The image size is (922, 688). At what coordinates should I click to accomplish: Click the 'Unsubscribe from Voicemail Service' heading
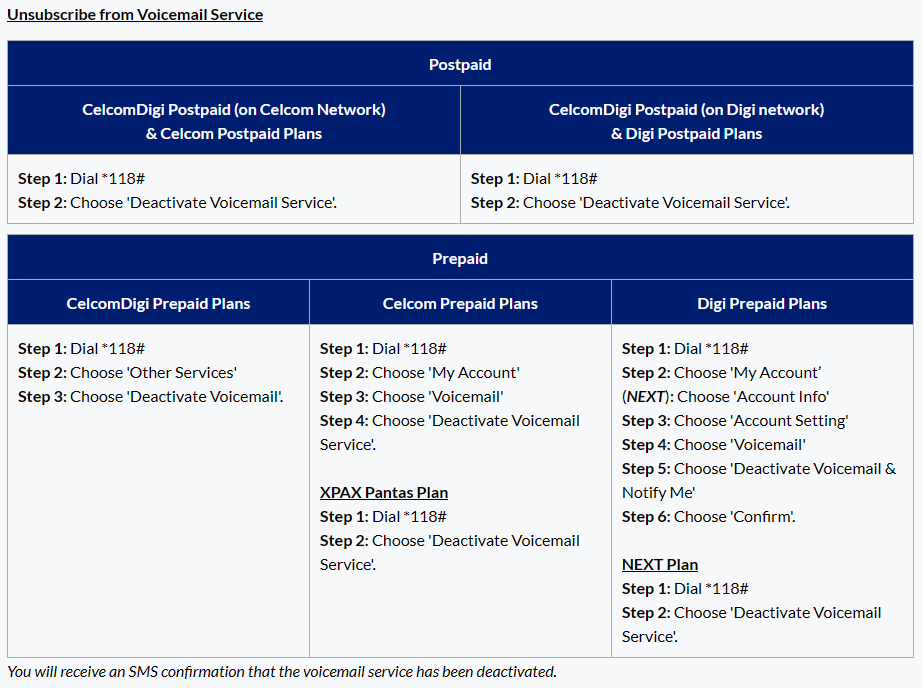point(135,15)
